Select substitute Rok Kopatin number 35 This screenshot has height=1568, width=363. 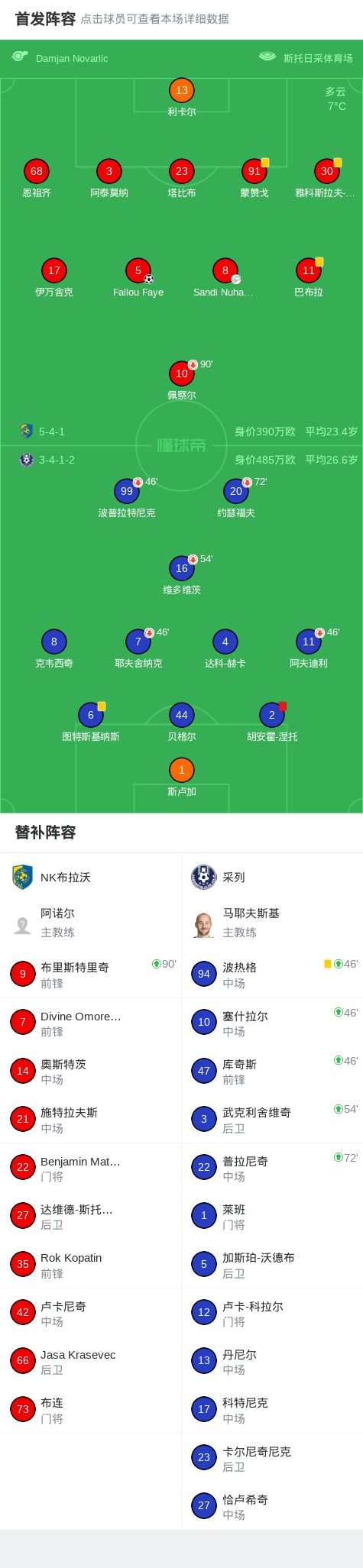91,1264
